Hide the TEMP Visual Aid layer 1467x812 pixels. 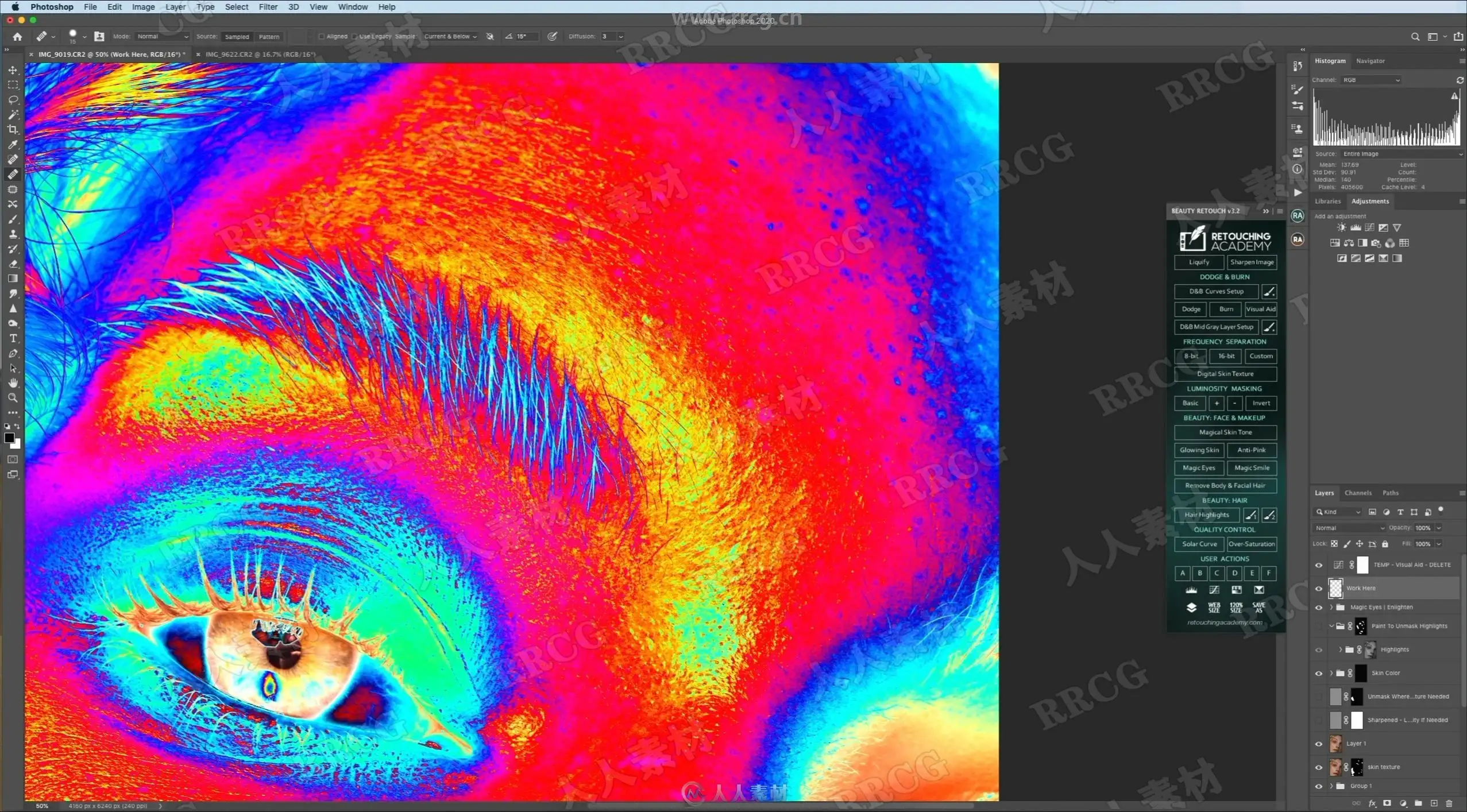point(1319,565)
